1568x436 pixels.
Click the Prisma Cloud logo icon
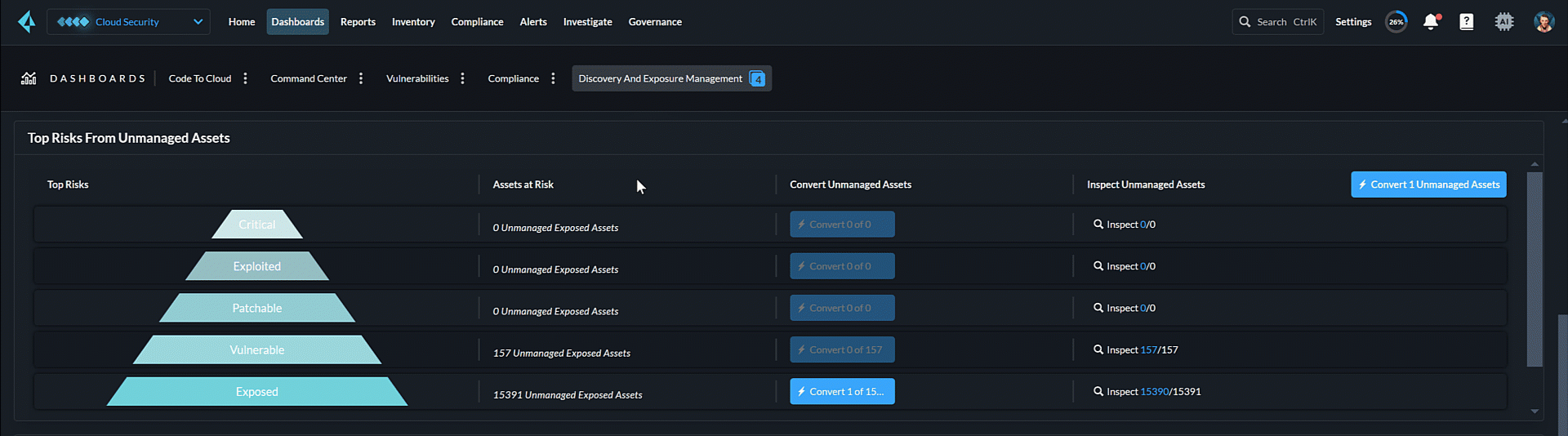(27, 22)
